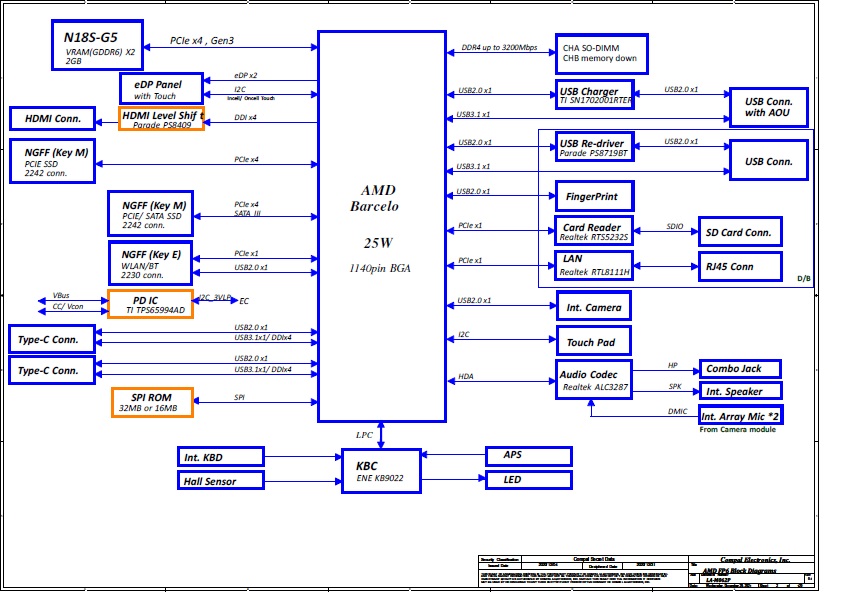The width and height of the screenshot is (851, 601).
Task: Click the HP label near Combo Jack
Action: [x=672, y=365]
